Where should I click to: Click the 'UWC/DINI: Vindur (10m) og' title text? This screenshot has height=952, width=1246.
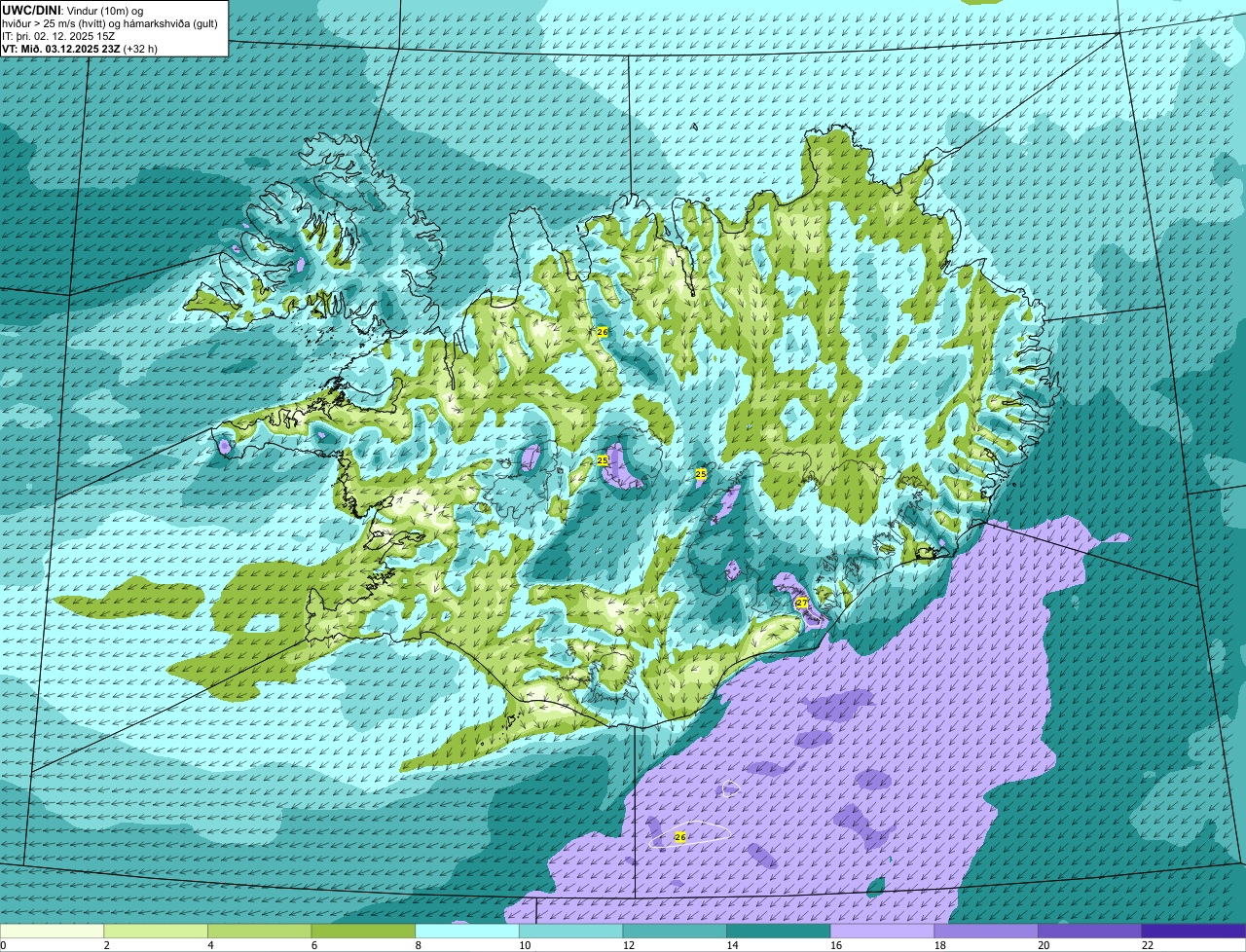point(74,10)
